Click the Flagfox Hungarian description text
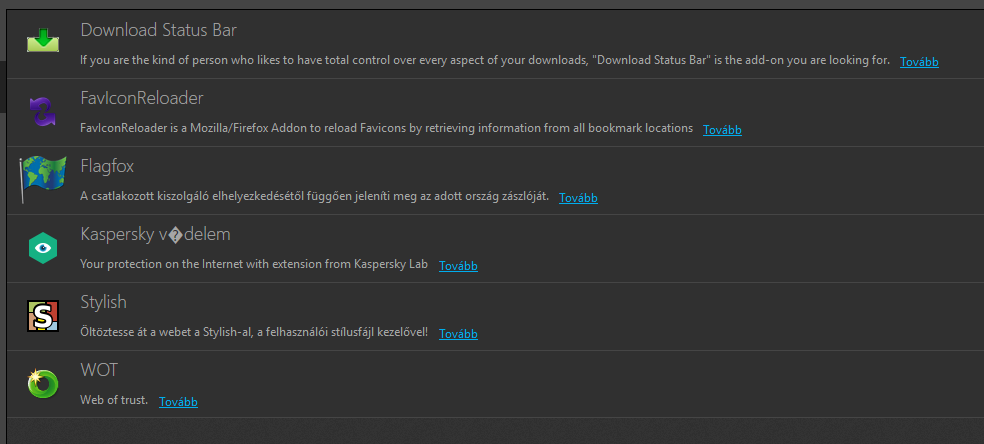The width and height of the screenshot is (984, 444). 314,196
